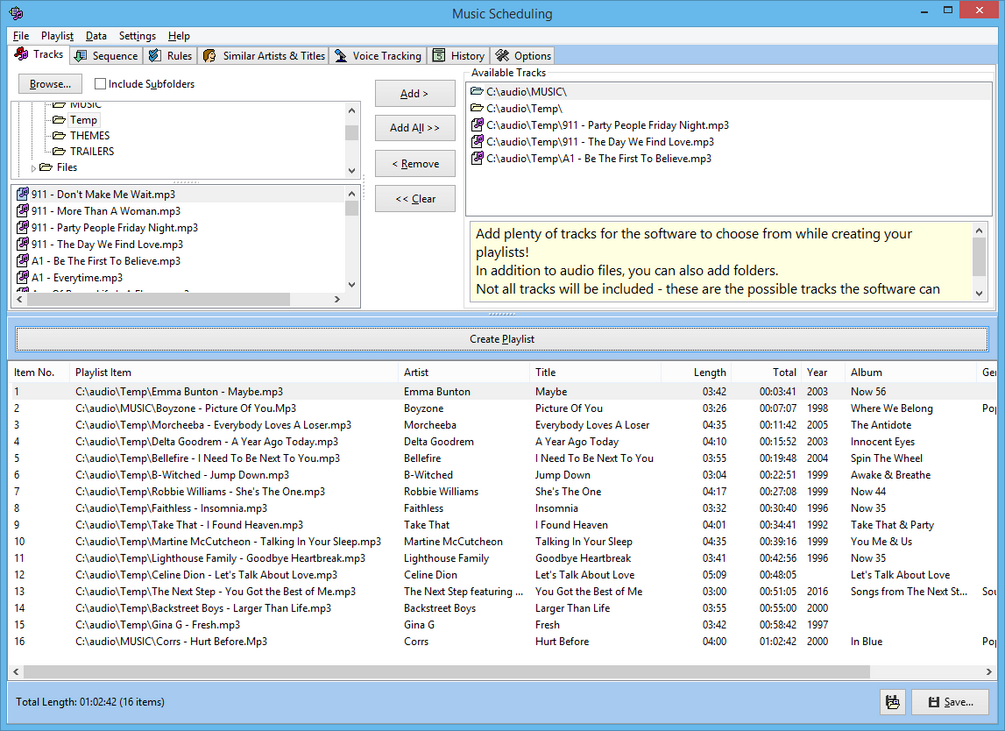Click the < Remove button
1005x731 pixels.
[415, 164]
